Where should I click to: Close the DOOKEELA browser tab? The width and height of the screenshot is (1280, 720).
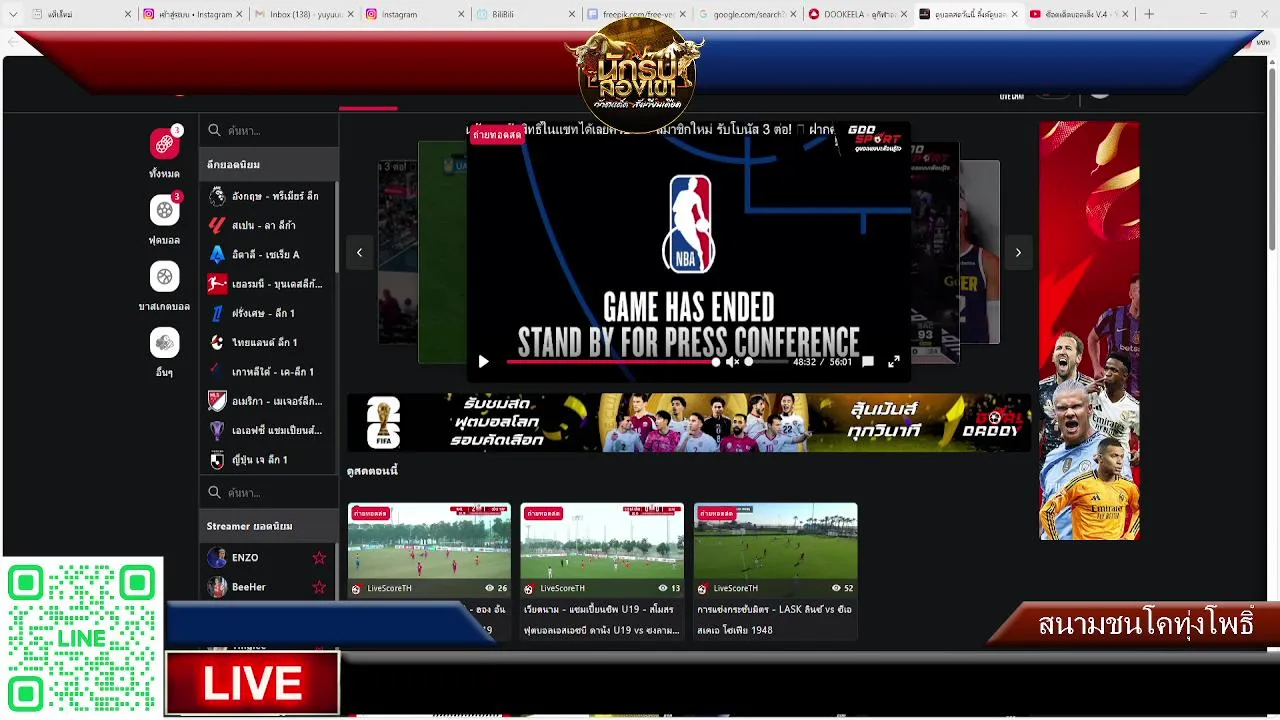[x=904, y=14]
